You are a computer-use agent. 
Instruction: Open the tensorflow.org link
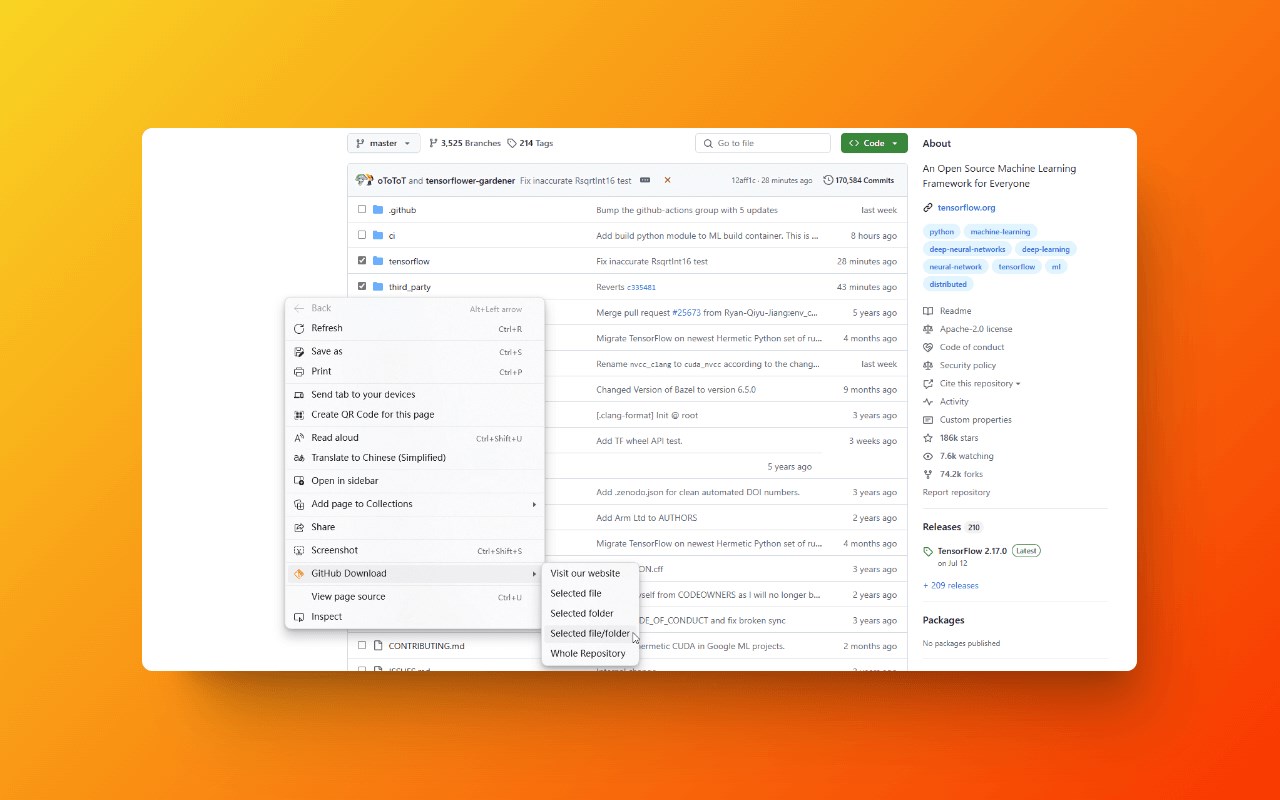click(966, 208)
